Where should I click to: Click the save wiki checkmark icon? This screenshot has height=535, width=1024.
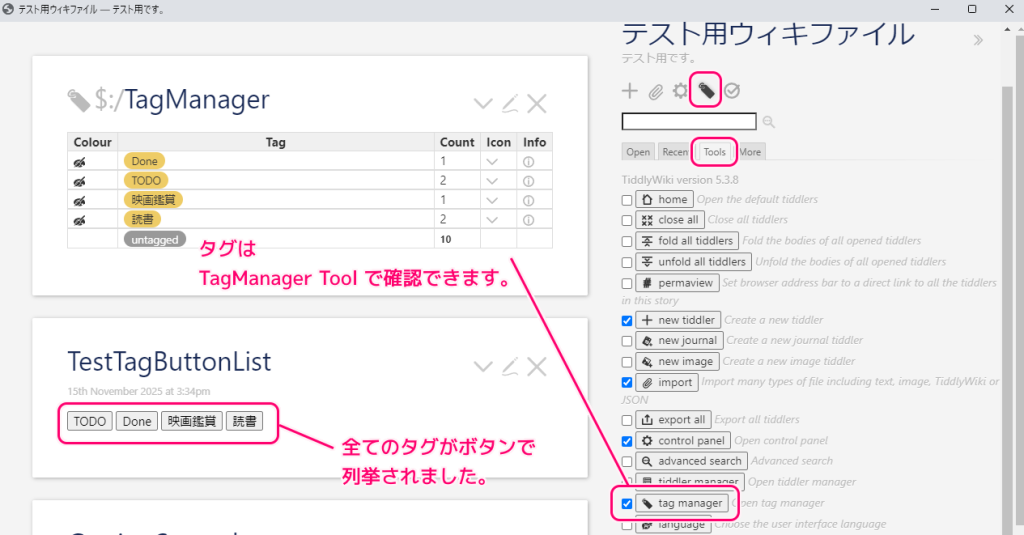[731, 91]
